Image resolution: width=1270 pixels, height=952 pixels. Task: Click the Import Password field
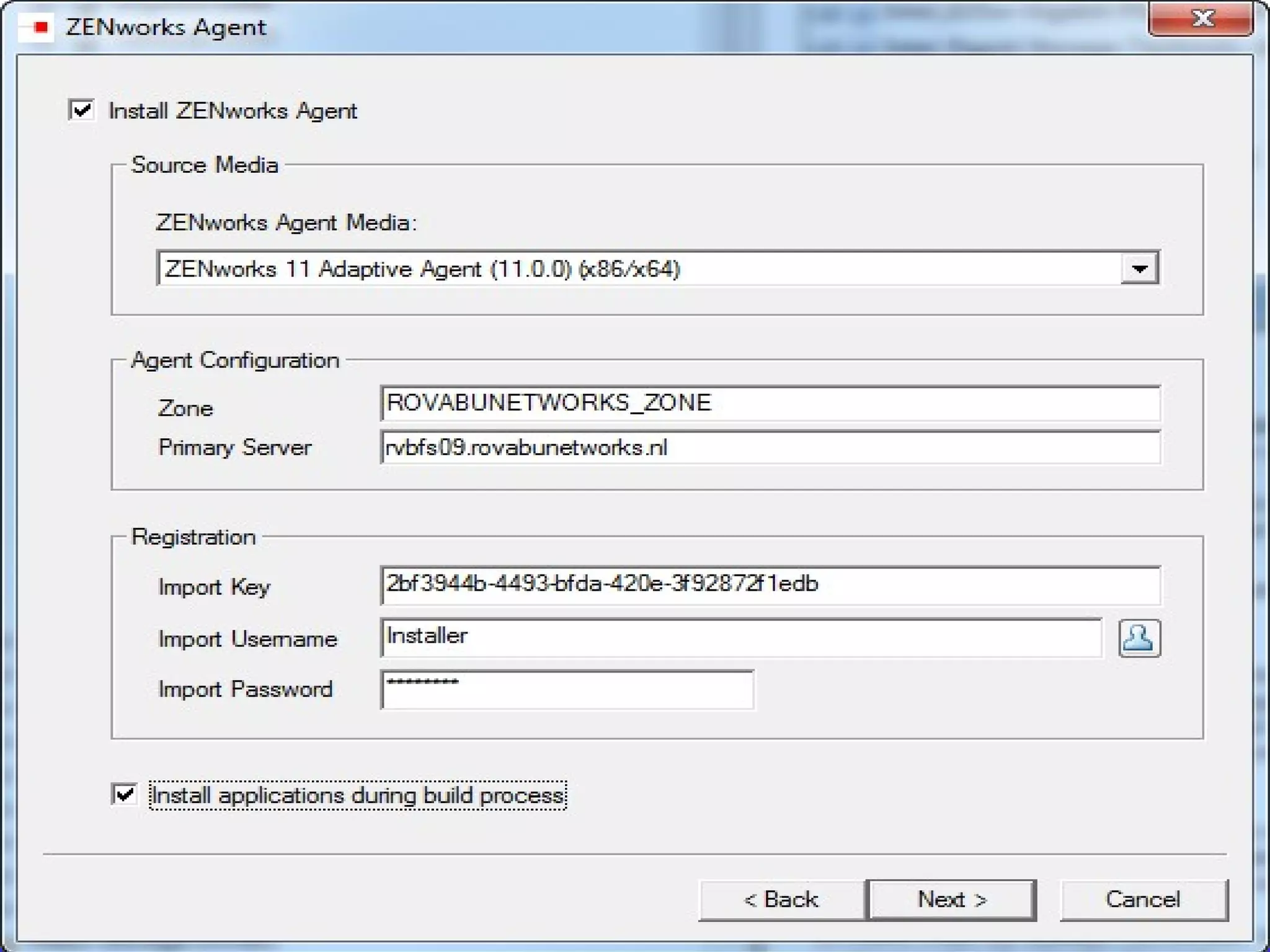[567, 689]
